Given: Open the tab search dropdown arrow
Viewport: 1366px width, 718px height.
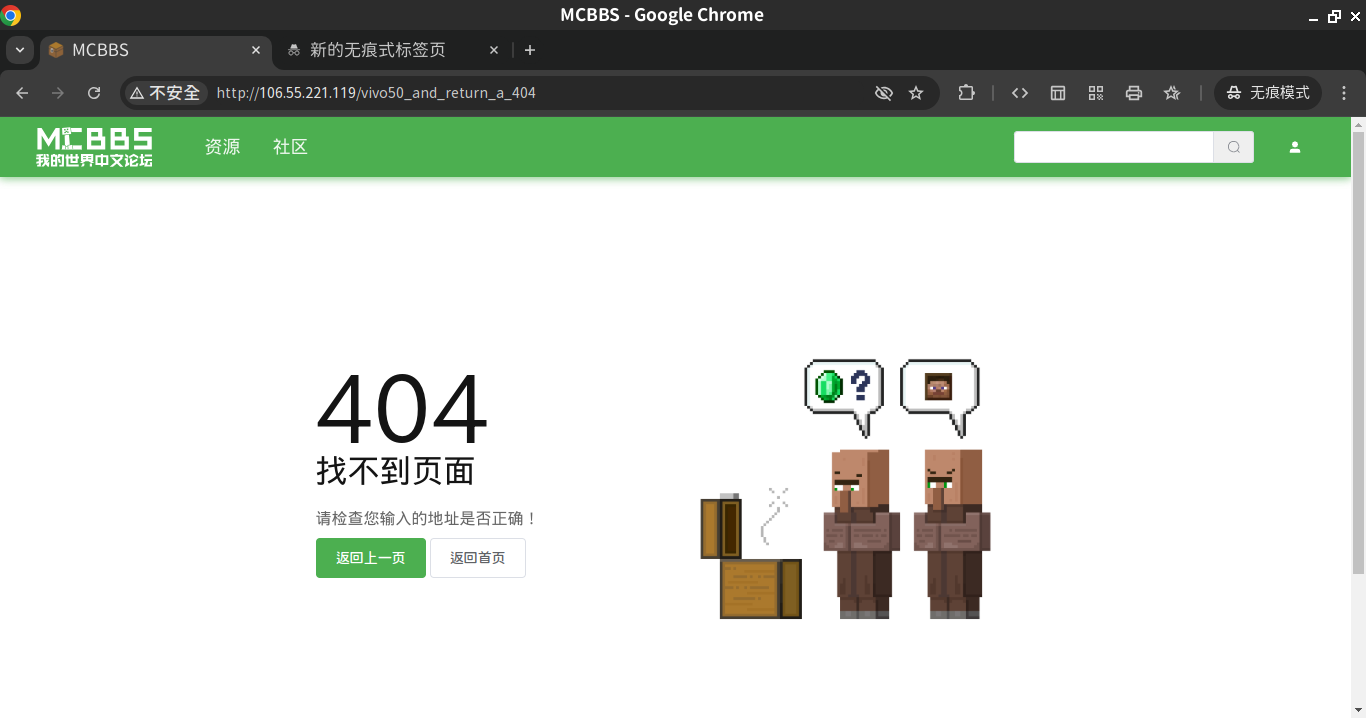Looking at the screenshot, I should point(19,50).
